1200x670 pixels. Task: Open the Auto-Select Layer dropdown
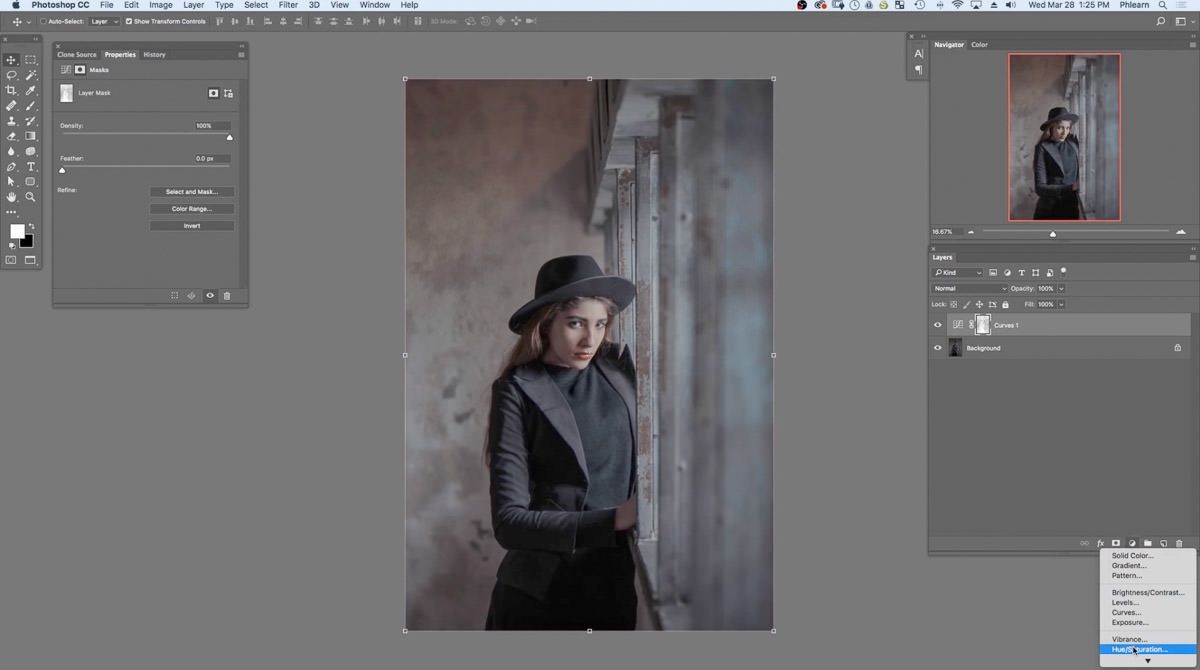pyautogui.click(x=104, y=21)
